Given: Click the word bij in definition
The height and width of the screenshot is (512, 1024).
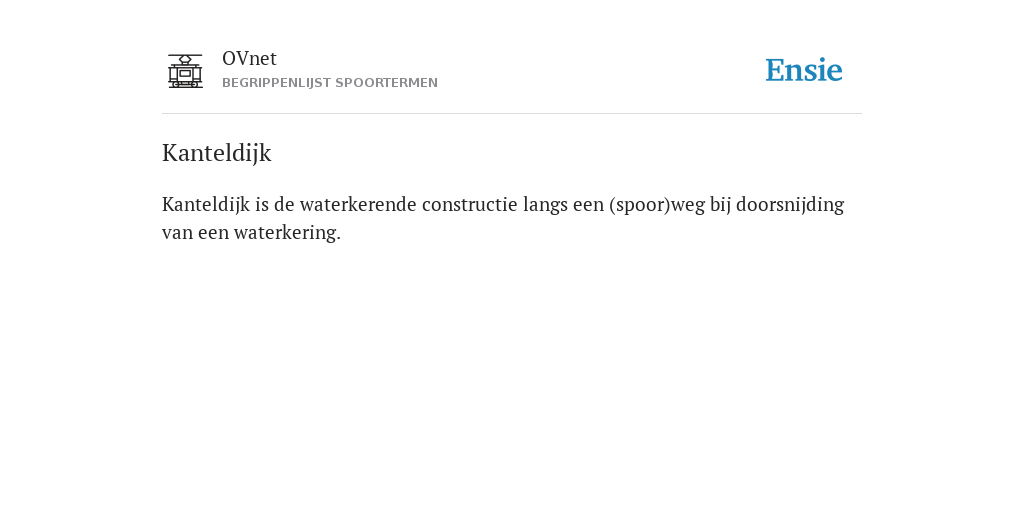Looking at the screenshot, I should click(720, 206).
